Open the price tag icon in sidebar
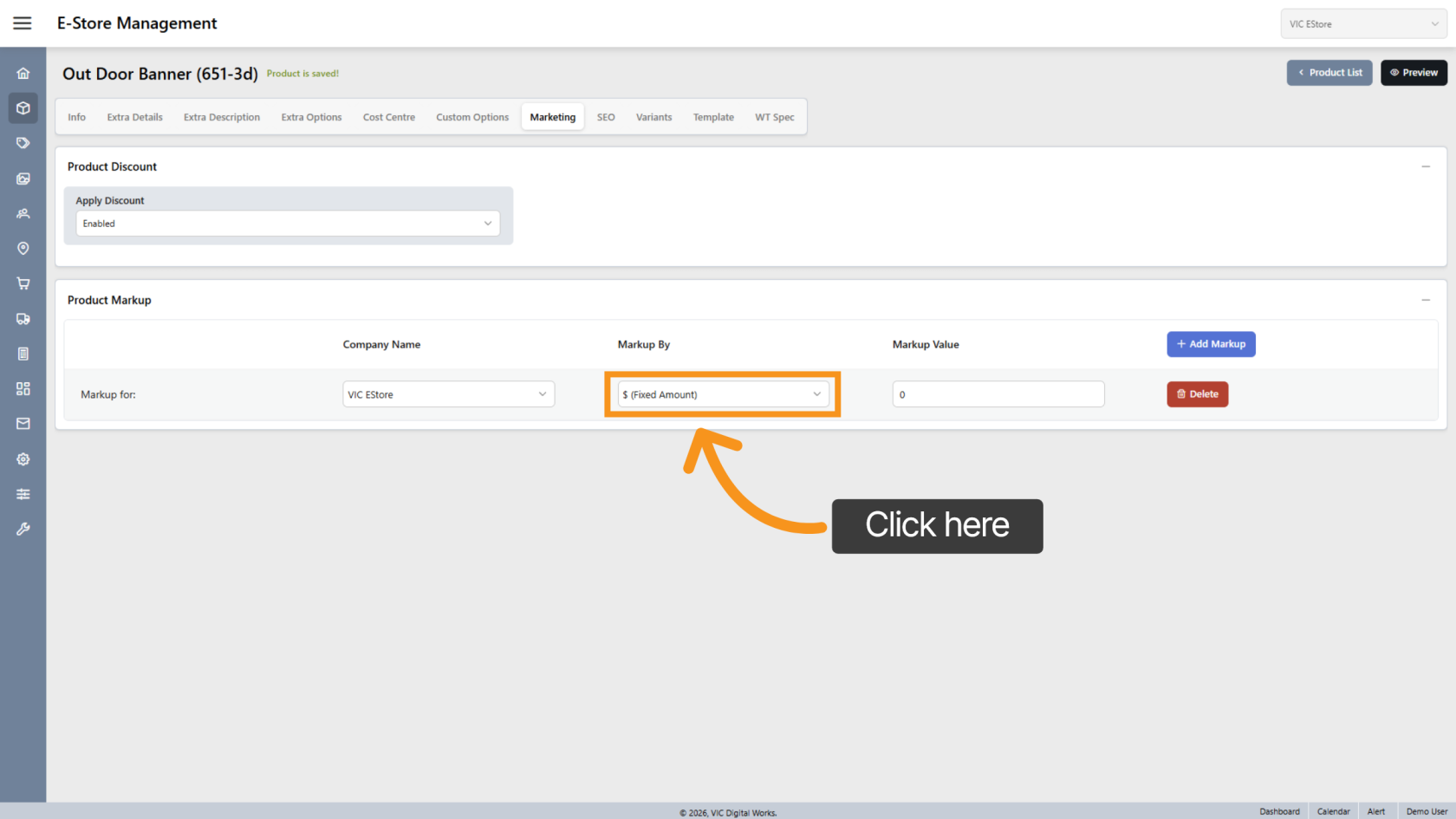 click(23, 143)
